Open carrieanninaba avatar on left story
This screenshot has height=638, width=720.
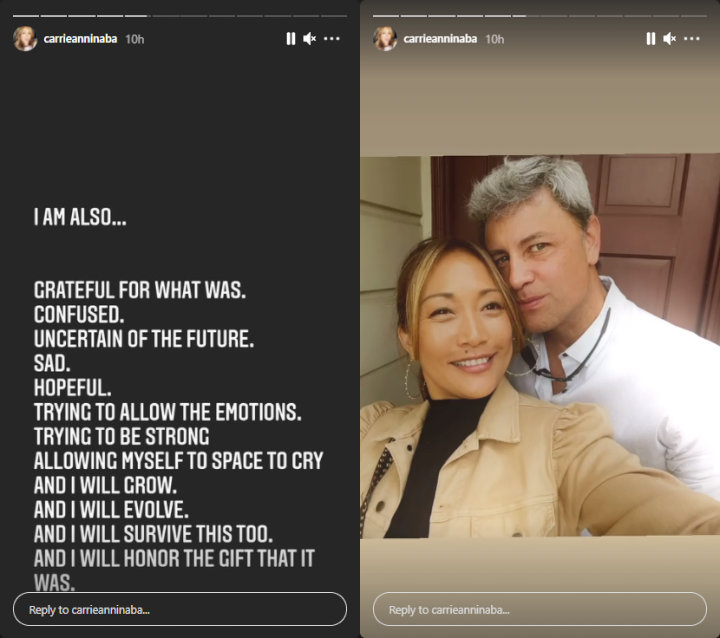[25, 39]
